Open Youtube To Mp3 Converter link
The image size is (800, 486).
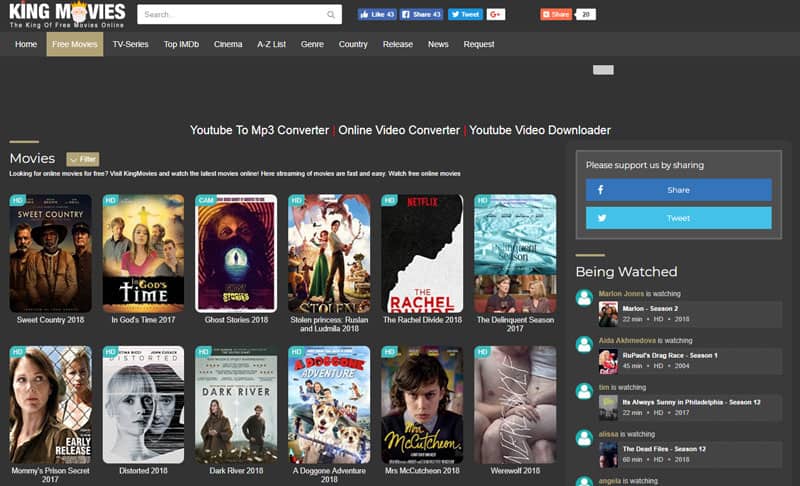tap(259, 130)
